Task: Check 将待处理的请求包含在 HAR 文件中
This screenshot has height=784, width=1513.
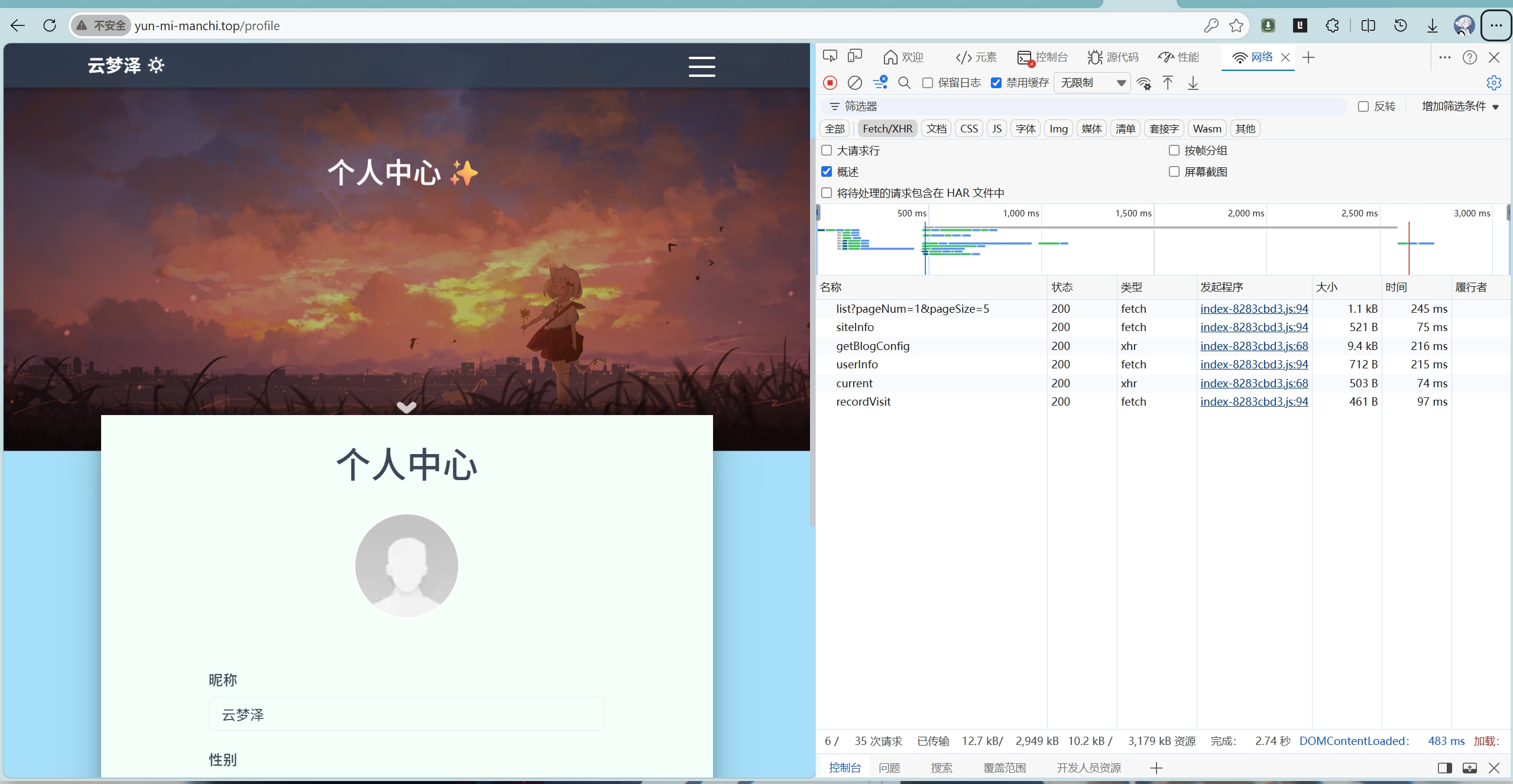Action: click(827, 193)
